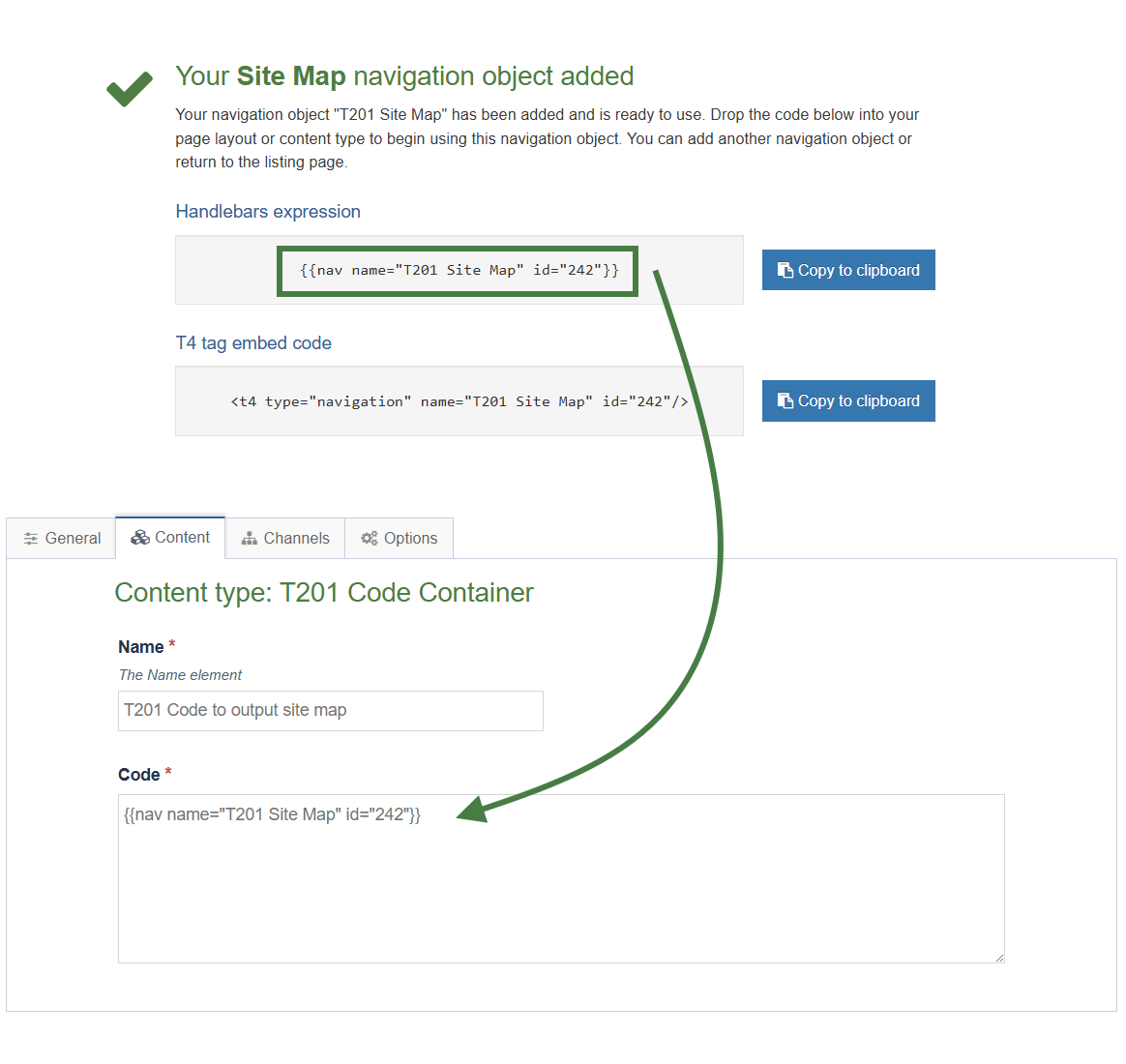Click the sliders icon on the General tab

point(30,538)
